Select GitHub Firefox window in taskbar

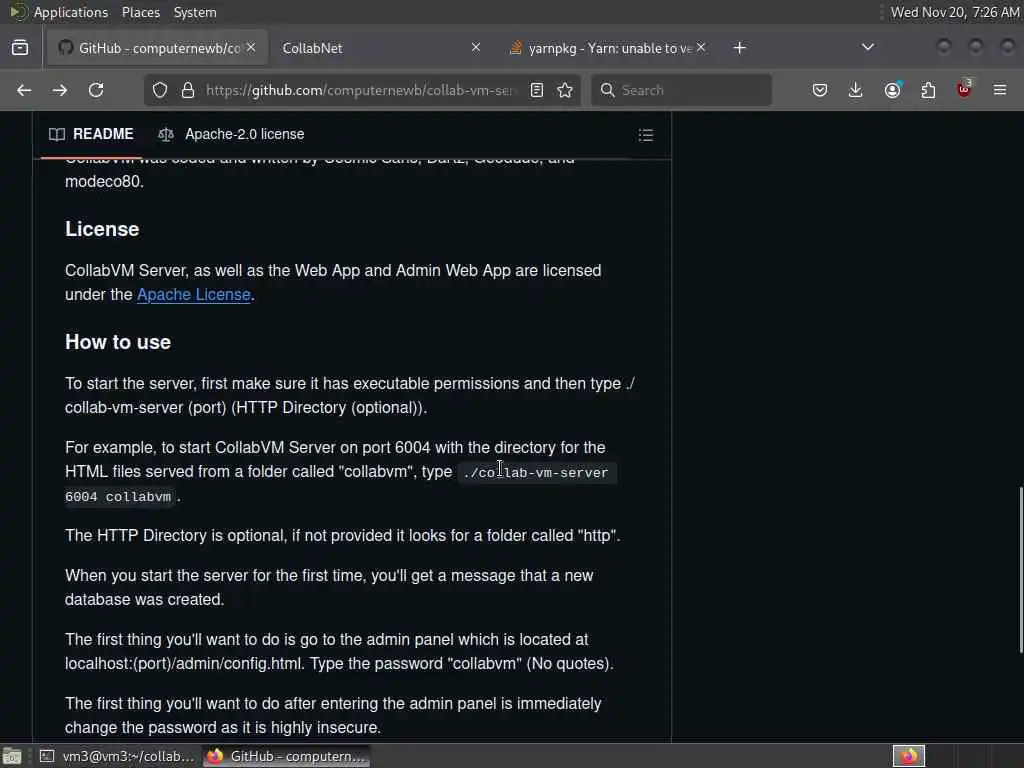[287, 756]
